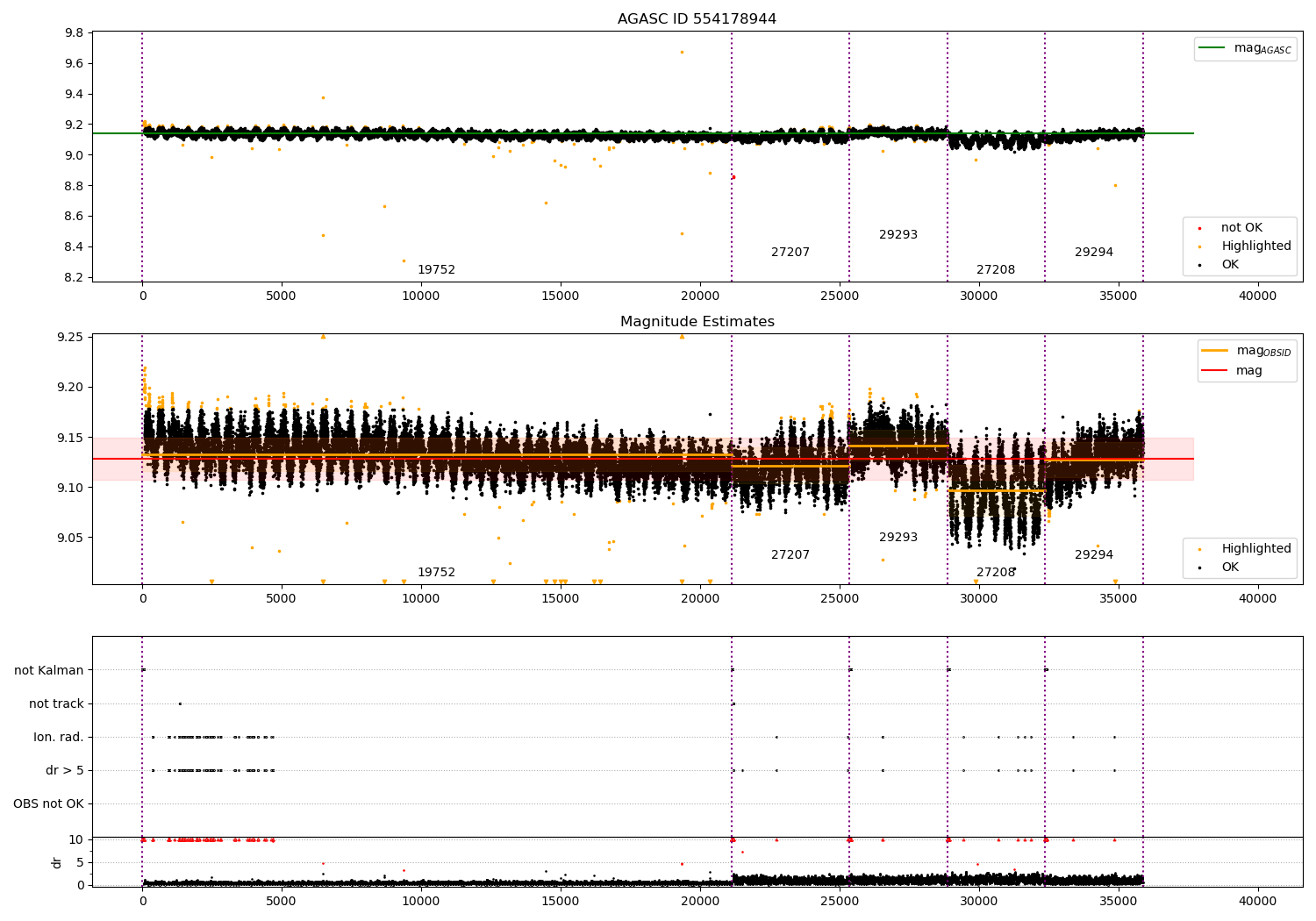This screenshot has height=921, width=1316.
Task: Click obsid label 29294 in Magnitude Estimates plot
Action: (x=1094, y=555)
